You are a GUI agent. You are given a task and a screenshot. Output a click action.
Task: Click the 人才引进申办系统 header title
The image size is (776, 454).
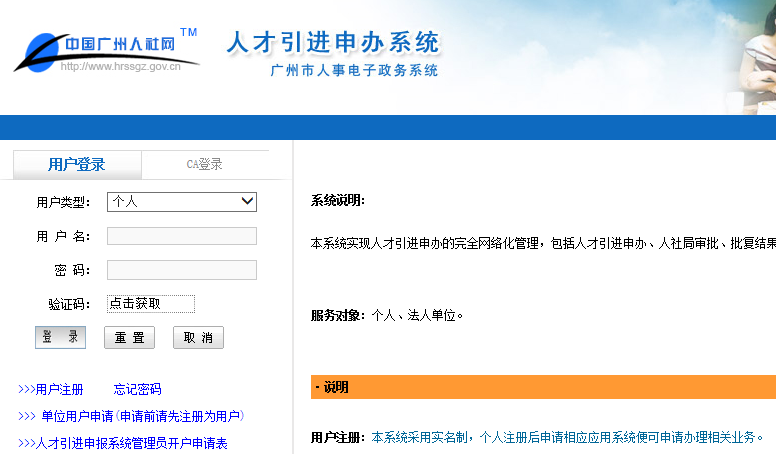[333, 43]
